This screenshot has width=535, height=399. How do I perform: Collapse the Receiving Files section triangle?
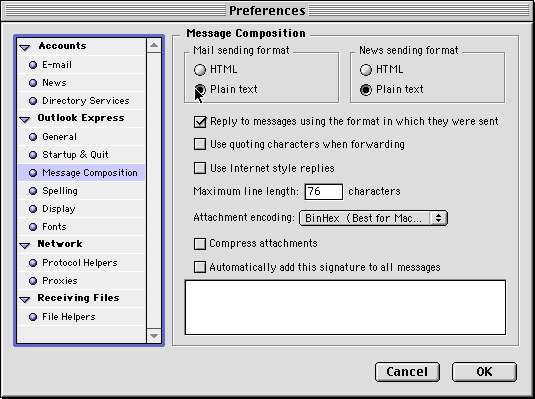point(25,299)
